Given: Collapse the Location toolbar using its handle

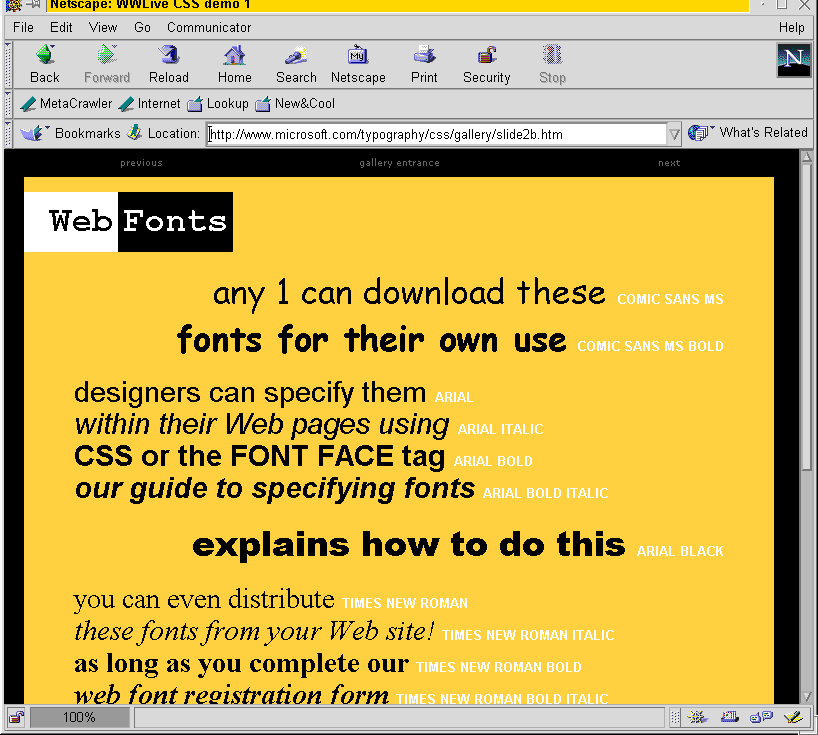Looking at the screenshot, I should (x=8, y=134).
